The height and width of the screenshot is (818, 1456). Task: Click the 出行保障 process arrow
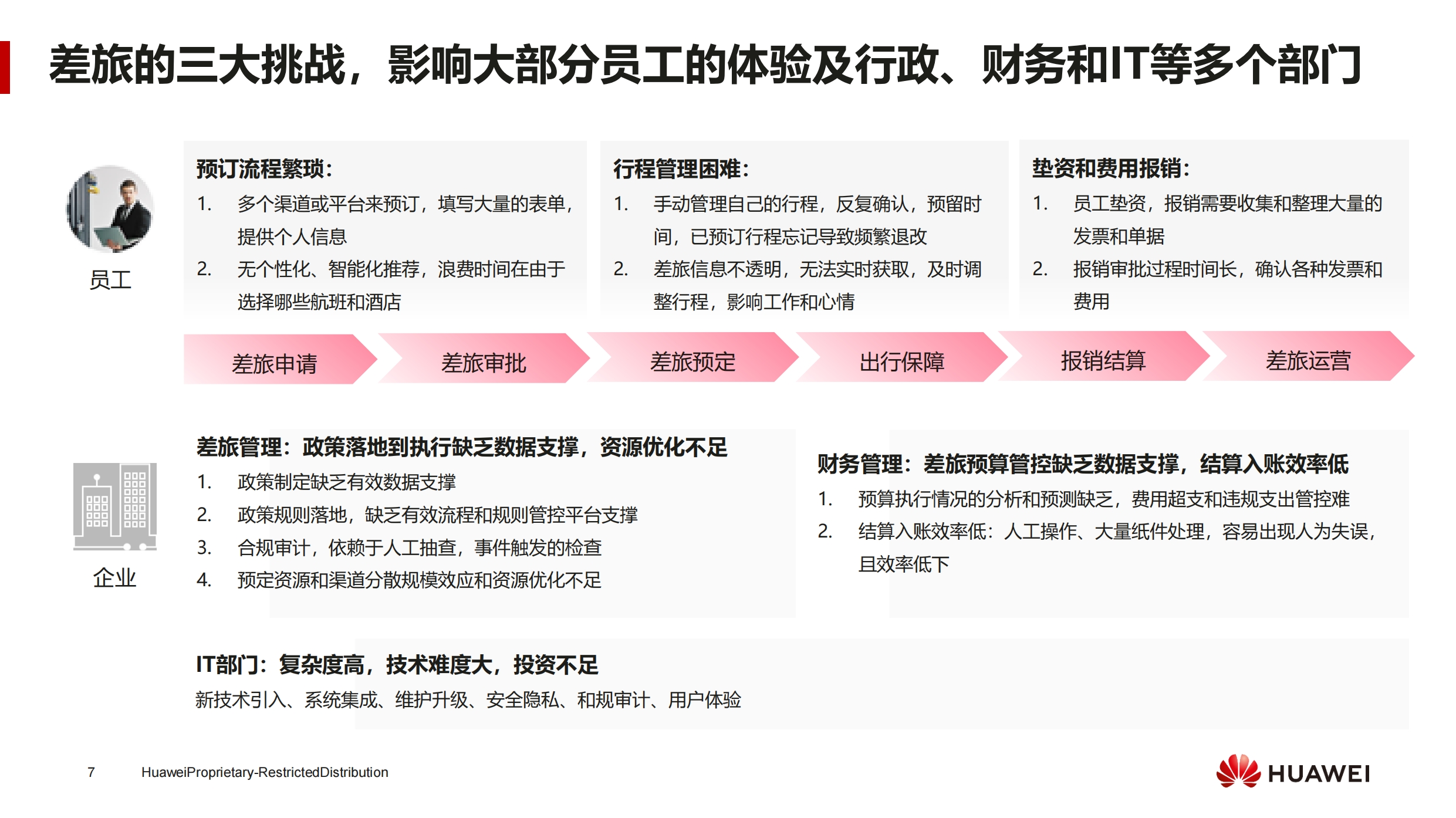[x=901, y=361]
